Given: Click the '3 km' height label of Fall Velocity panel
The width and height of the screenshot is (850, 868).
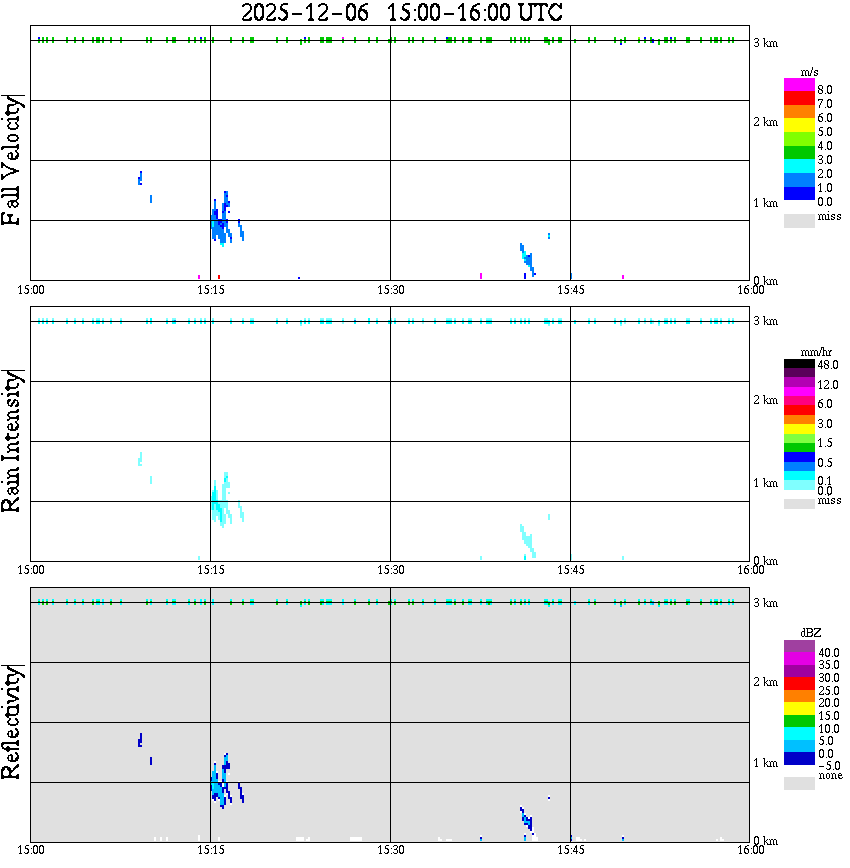Looking at the screenshot, I should [766, 43].
